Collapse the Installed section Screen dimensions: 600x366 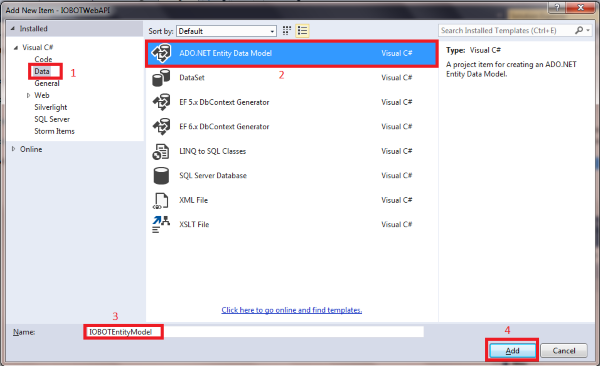pyautogui.click(x=13, y=29)
